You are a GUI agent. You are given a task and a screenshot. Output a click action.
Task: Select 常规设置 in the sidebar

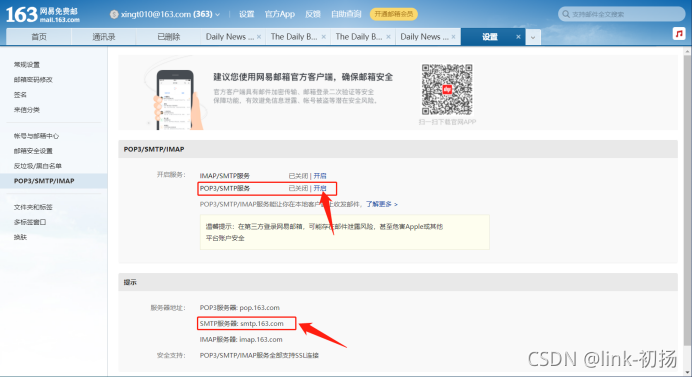click(27, 64)
